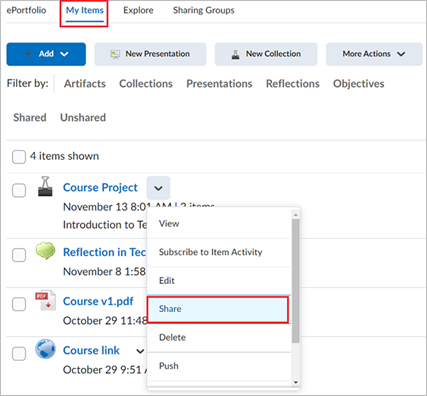This screenshot has width=427, height=396.
Task: Click the green reflection speech bubble icon
Action: [45, 251]
